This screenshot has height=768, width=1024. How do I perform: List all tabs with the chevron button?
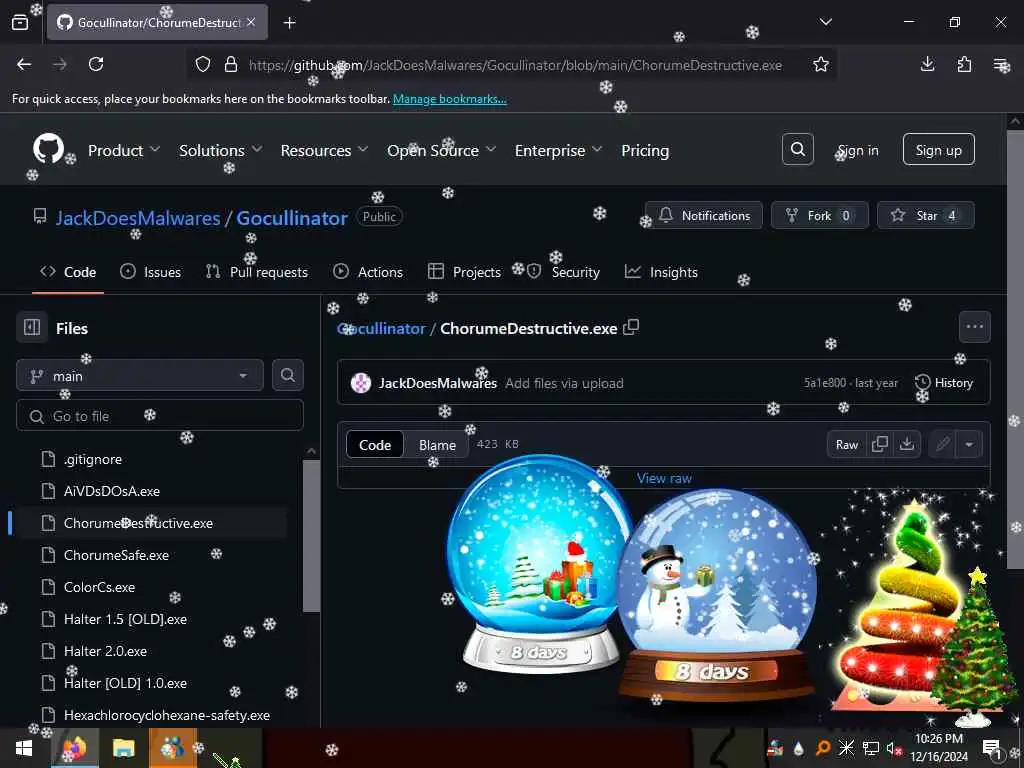tap(825, 22)
